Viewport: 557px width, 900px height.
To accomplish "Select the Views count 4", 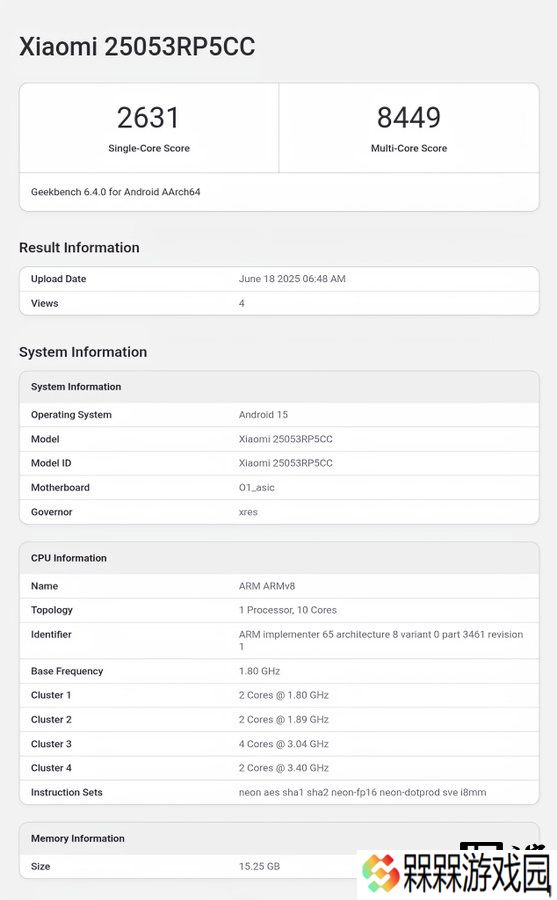I will click(x=242, y=303).
